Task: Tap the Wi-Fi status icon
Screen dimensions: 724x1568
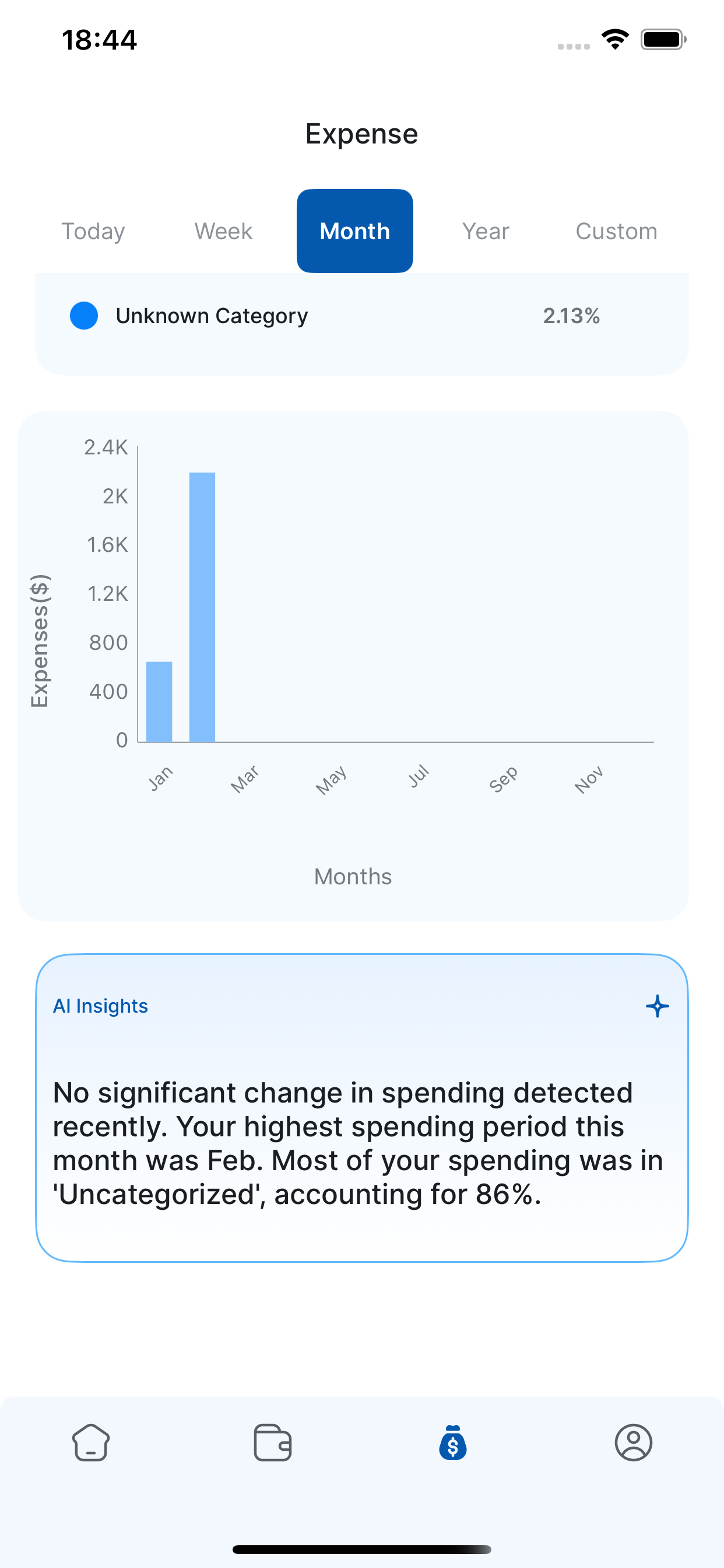Action: pos(615,40)
